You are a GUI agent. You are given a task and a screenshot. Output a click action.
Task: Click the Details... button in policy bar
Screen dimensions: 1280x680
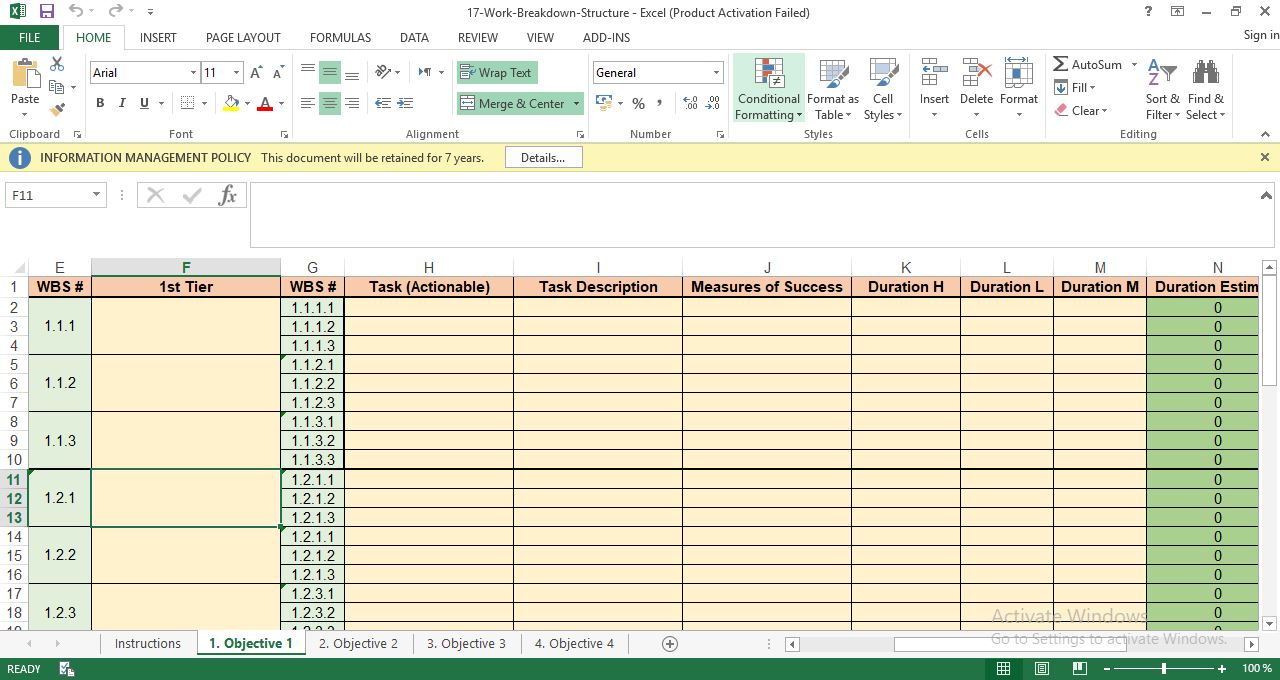[x=543, y=157]
